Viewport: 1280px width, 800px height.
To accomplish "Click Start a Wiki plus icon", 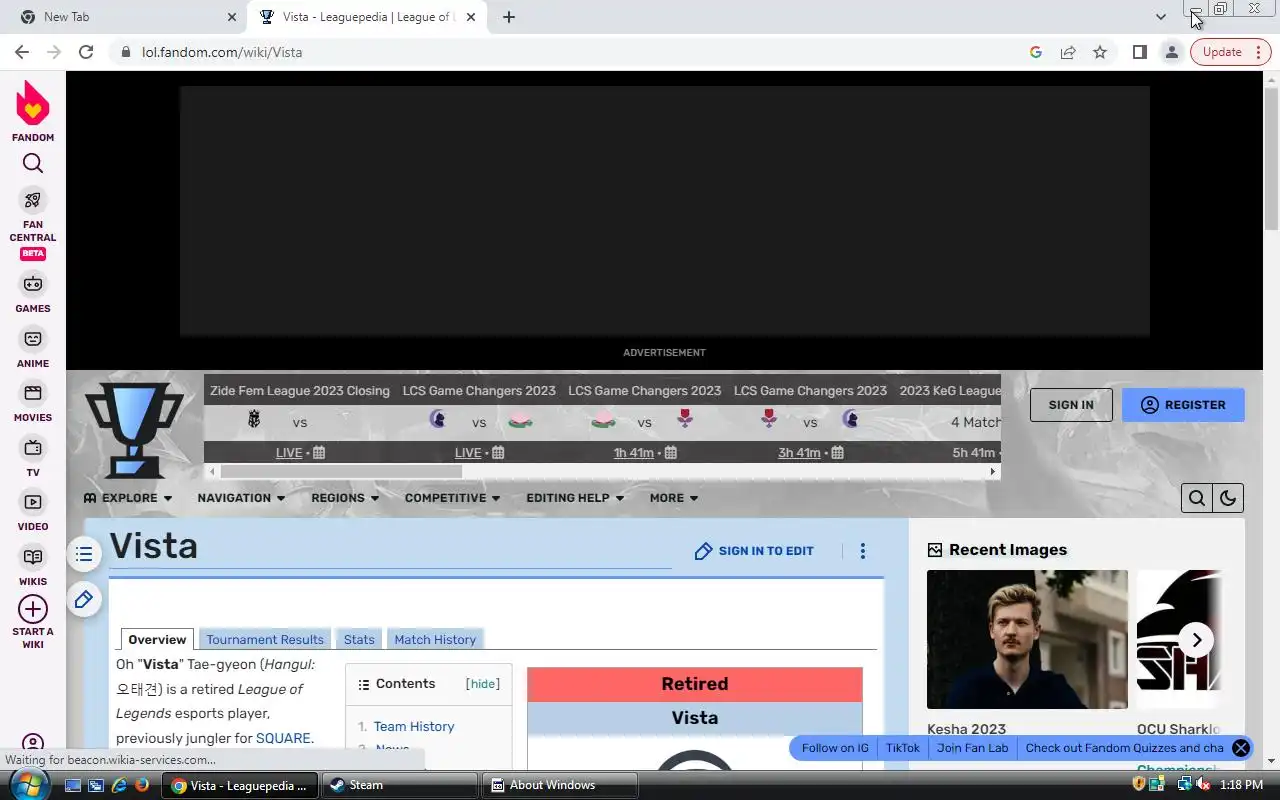I will 33,609.
